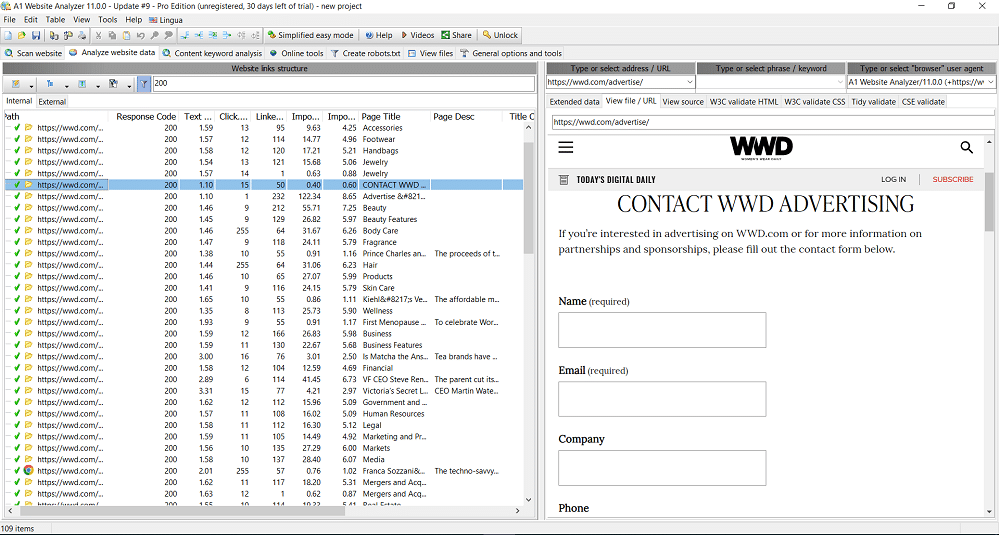Switch to the External links tab
1000x535 pixels.
[52, 101]
